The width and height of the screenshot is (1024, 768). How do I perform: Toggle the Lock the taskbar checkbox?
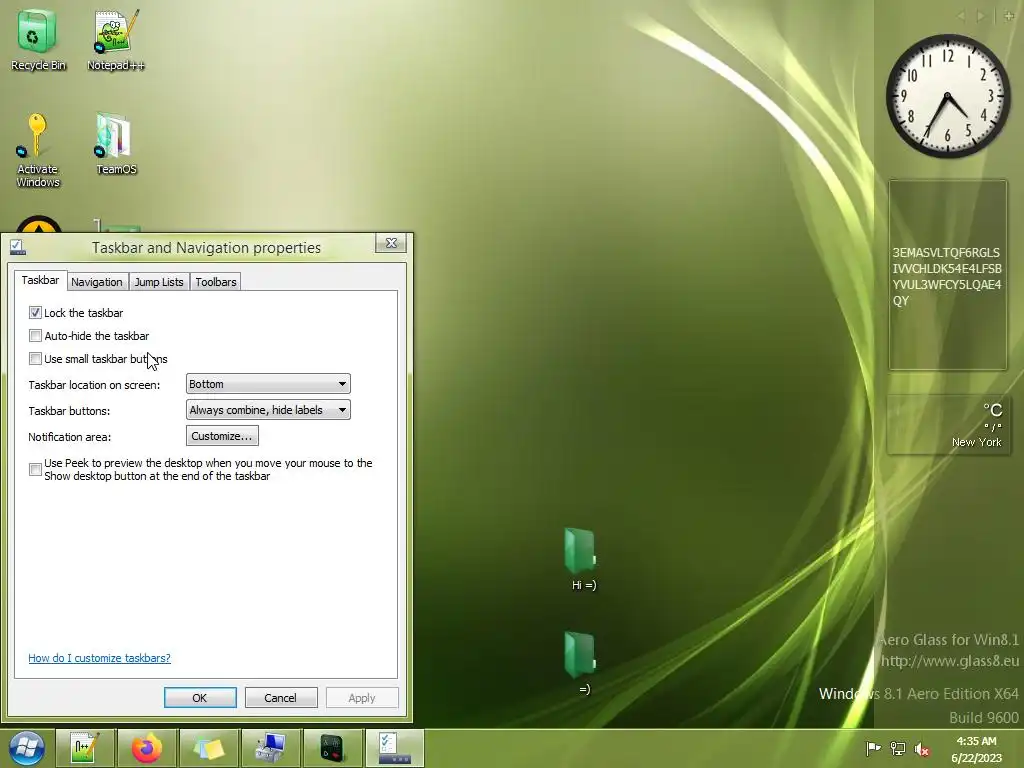coord(35,313)
